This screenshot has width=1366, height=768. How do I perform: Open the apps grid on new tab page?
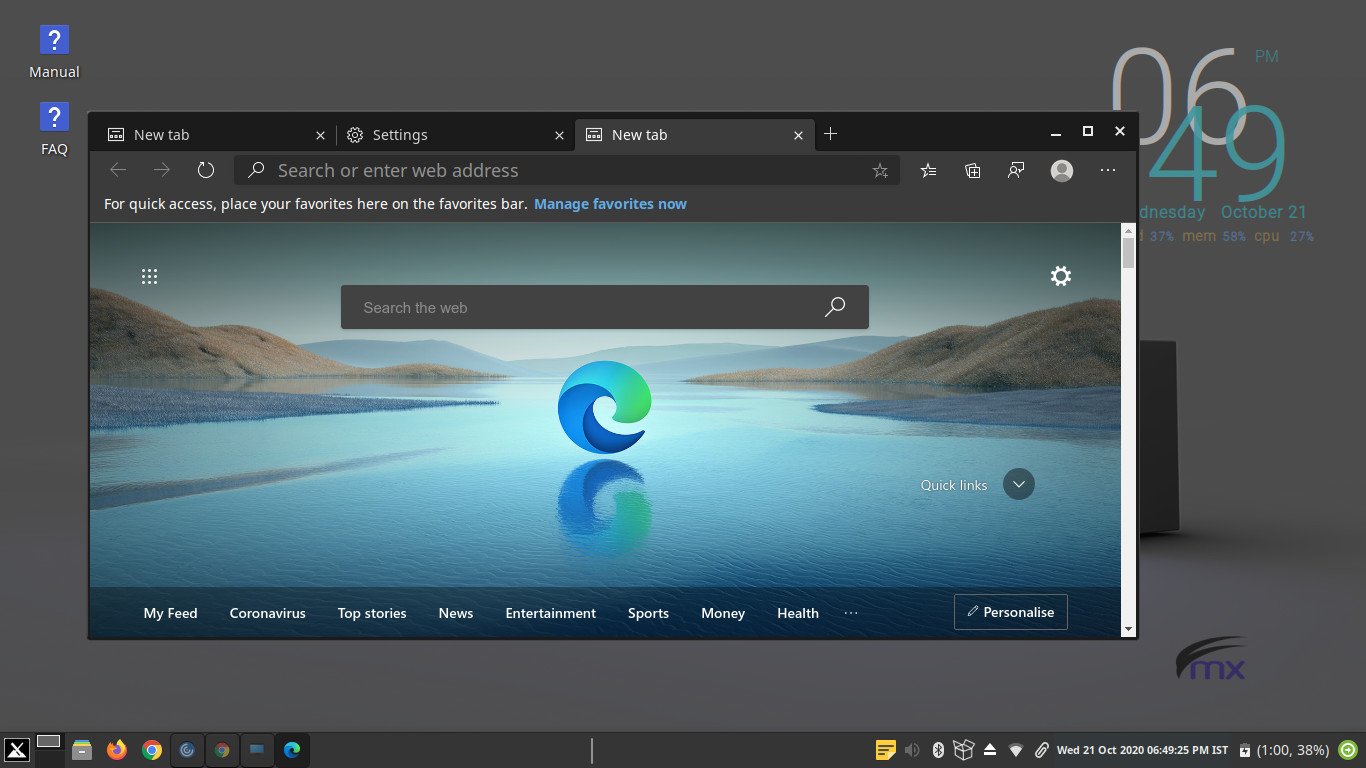coord(149,275)
